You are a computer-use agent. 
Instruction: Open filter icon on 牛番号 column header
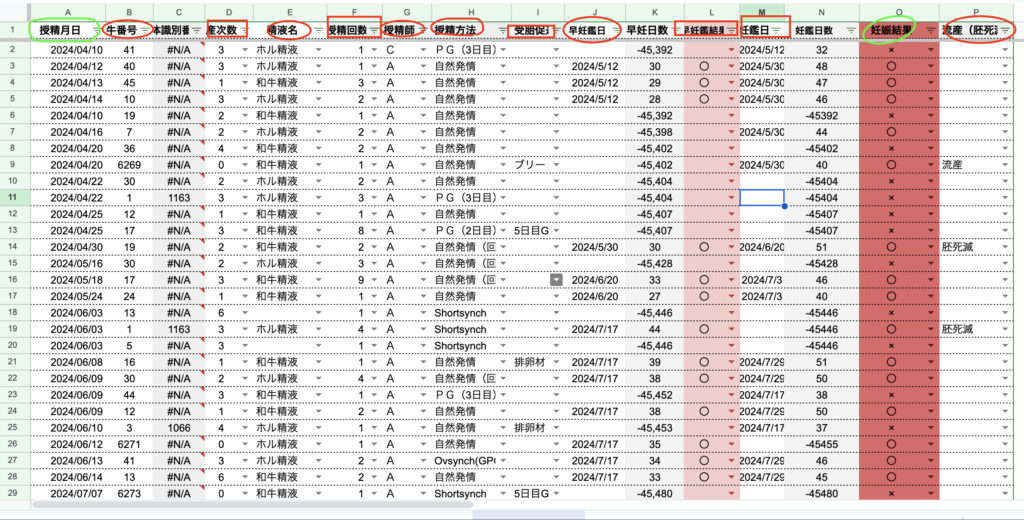pyautogui.click(x=145, y=31)
